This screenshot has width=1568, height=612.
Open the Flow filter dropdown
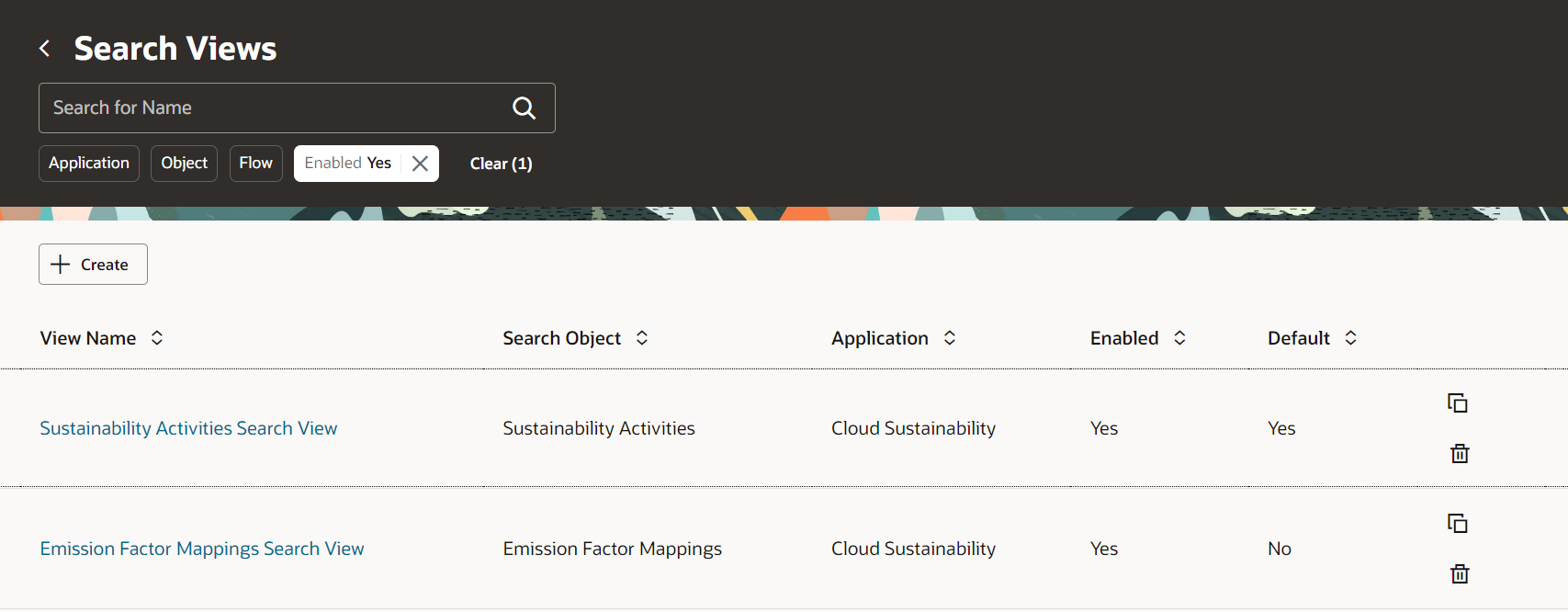click(x=255, y=164)
